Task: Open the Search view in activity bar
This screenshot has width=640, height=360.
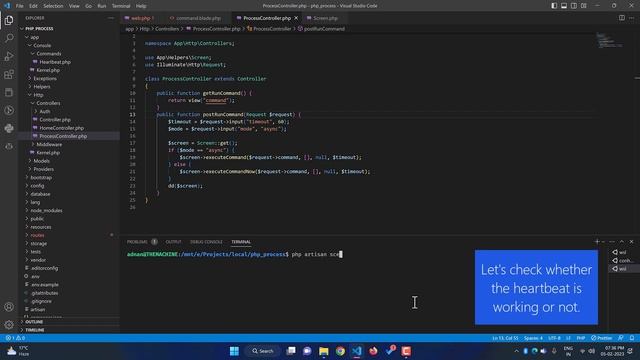Action: pyautogui.click(x=9, y=38)
